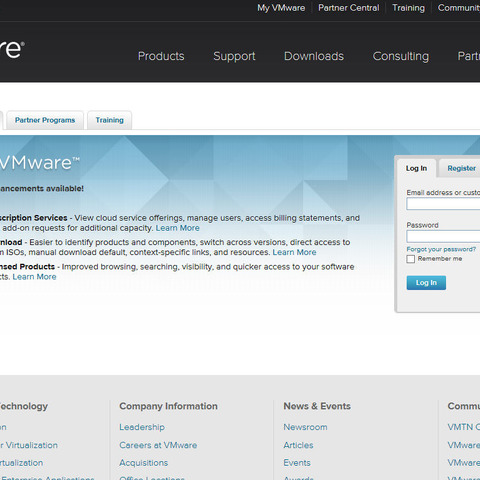Image resolution: width=480 pixels, height=480 pixels.
Task: Click the VMware logo in header
Action: [11, 50]
